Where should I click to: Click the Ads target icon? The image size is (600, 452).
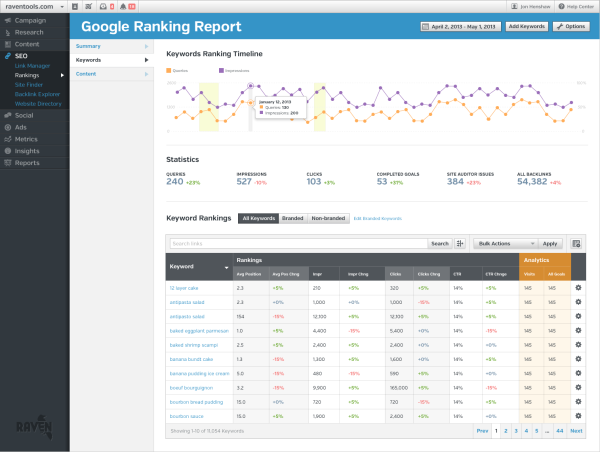point(8,127)
